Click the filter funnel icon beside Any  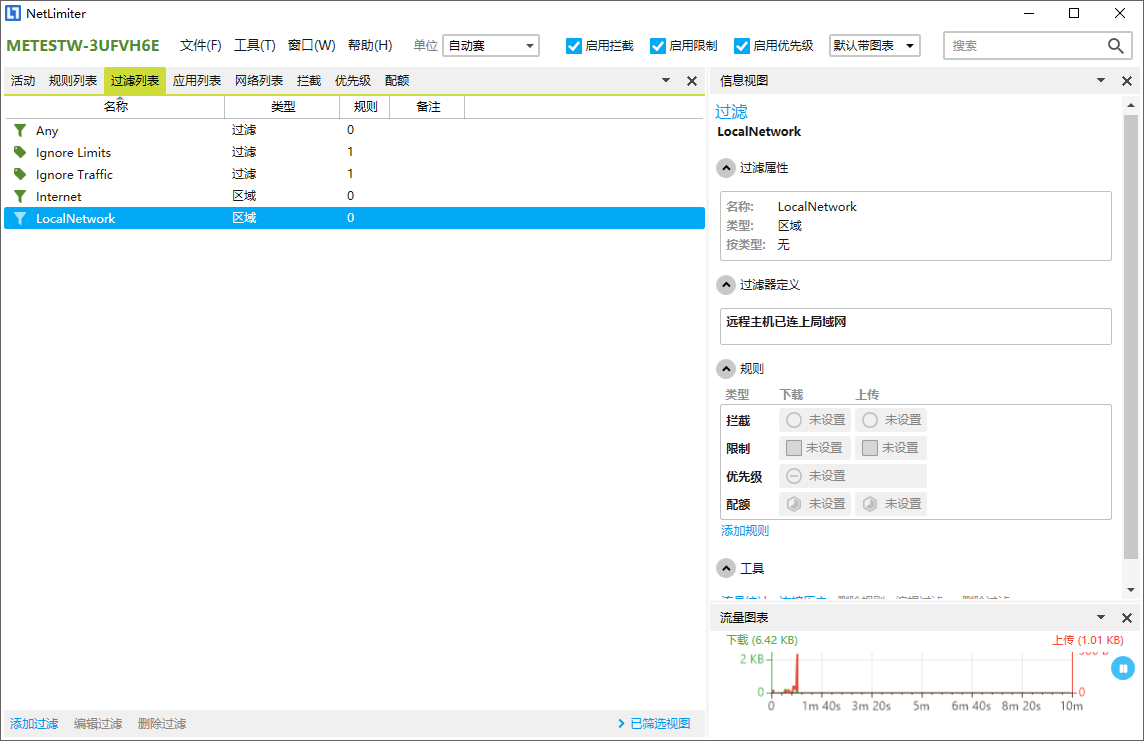pos(20,131)
